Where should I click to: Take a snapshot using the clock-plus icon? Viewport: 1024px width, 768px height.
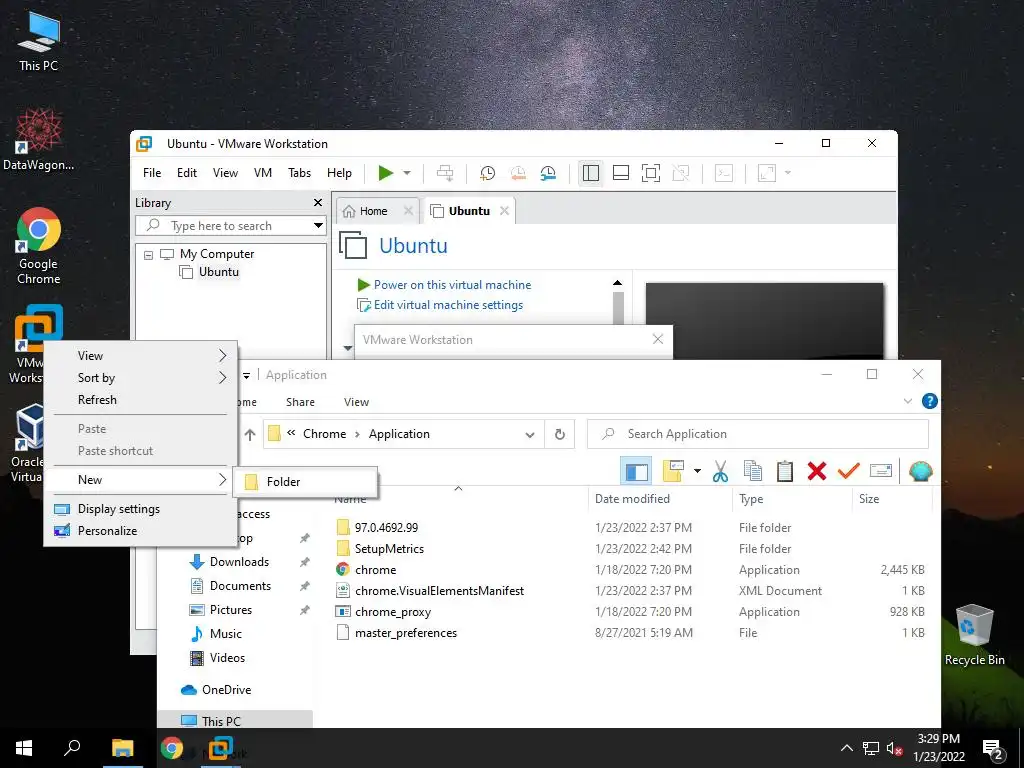coord(487,173)
